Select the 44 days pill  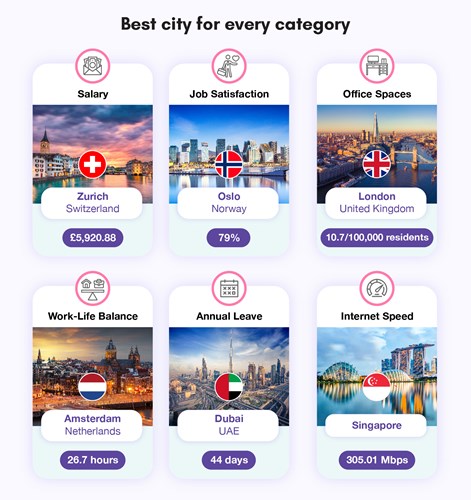coord(229,460)
